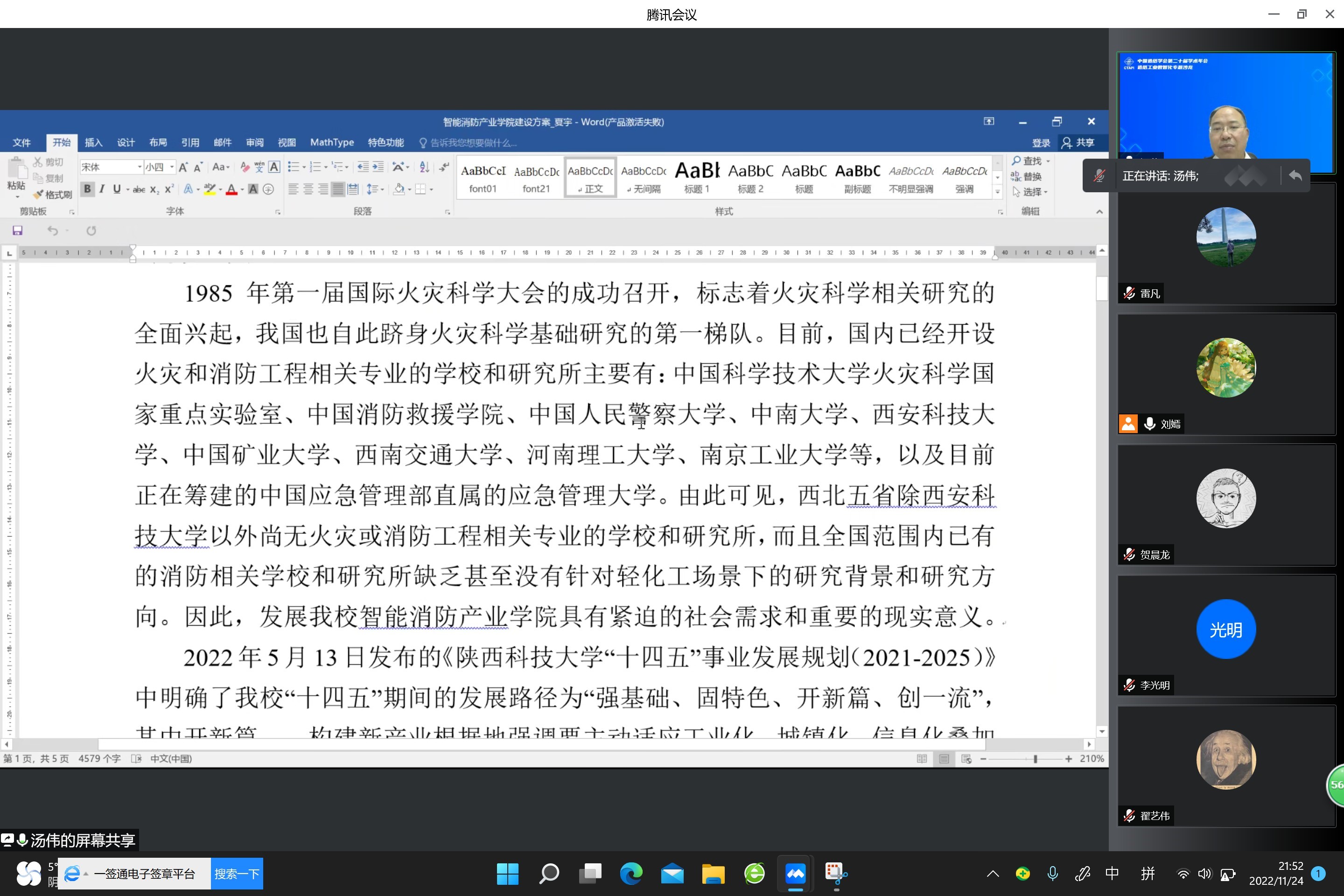
Task: Toggle Bold formatting
Action: [87, 189]
